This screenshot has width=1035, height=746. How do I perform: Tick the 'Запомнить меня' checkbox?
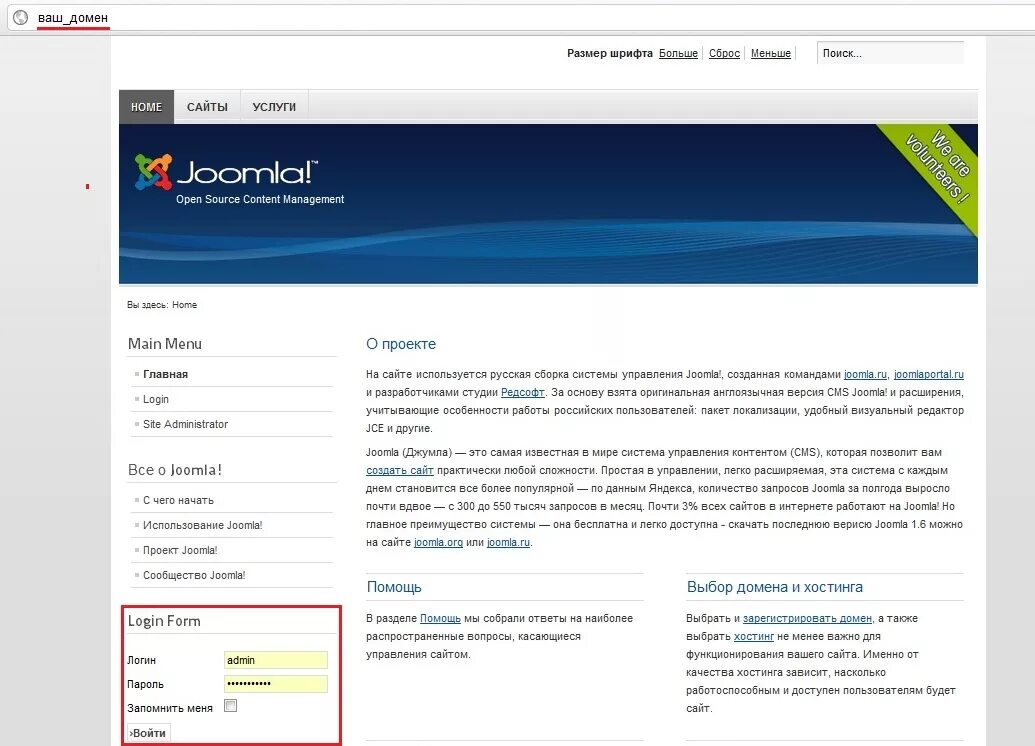pos(230,706)
